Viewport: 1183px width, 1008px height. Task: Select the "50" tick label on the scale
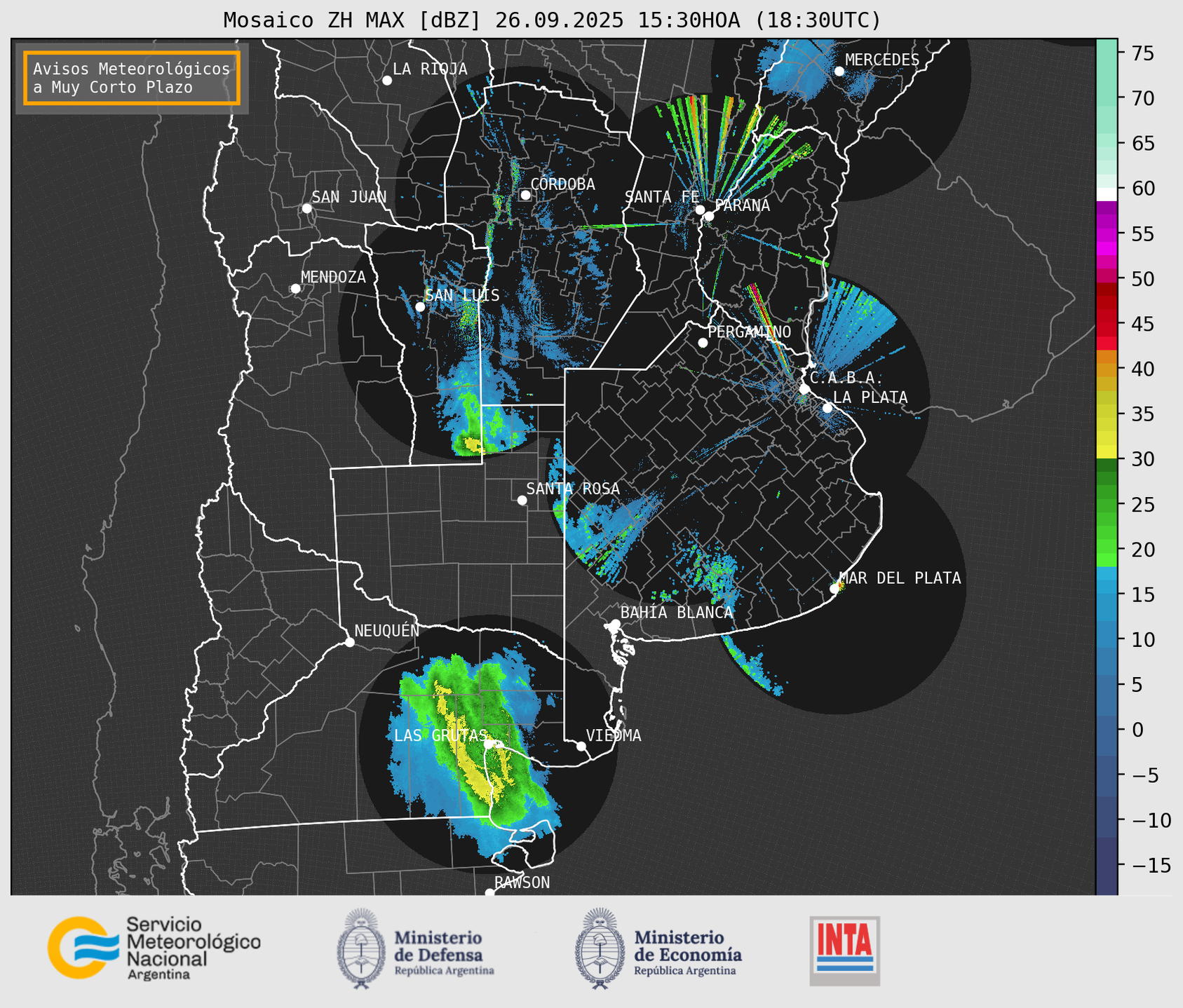pyautogui.click(x=1142, y=279)
